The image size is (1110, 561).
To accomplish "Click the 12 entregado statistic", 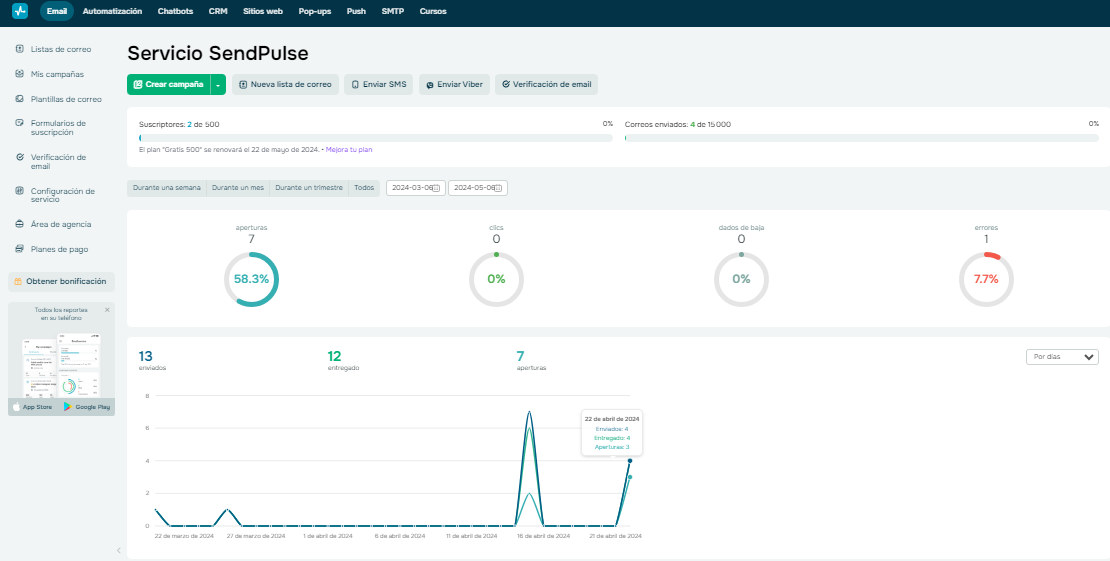I will 343,360.
